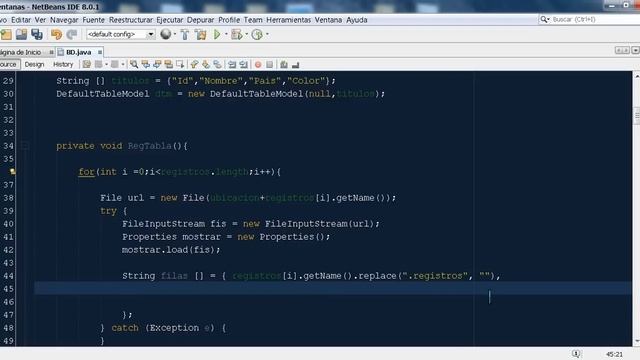Image resolution: width=640 pixels, height=360 pixels.
Task: Expand the Run button dropdown arrow
Action: point(226,34)
